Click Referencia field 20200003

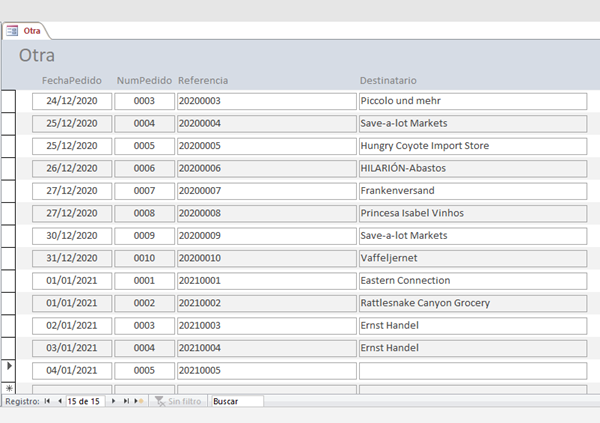[266, 101]
